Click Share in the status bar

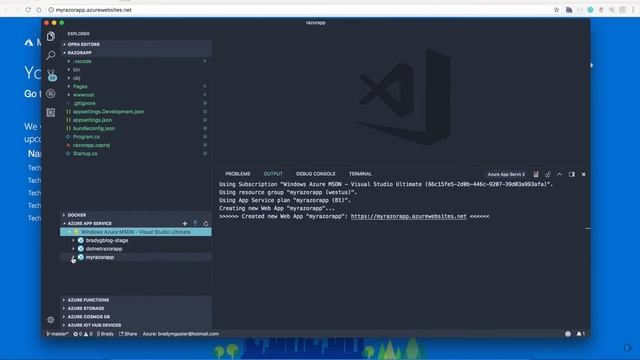point(128,334)
